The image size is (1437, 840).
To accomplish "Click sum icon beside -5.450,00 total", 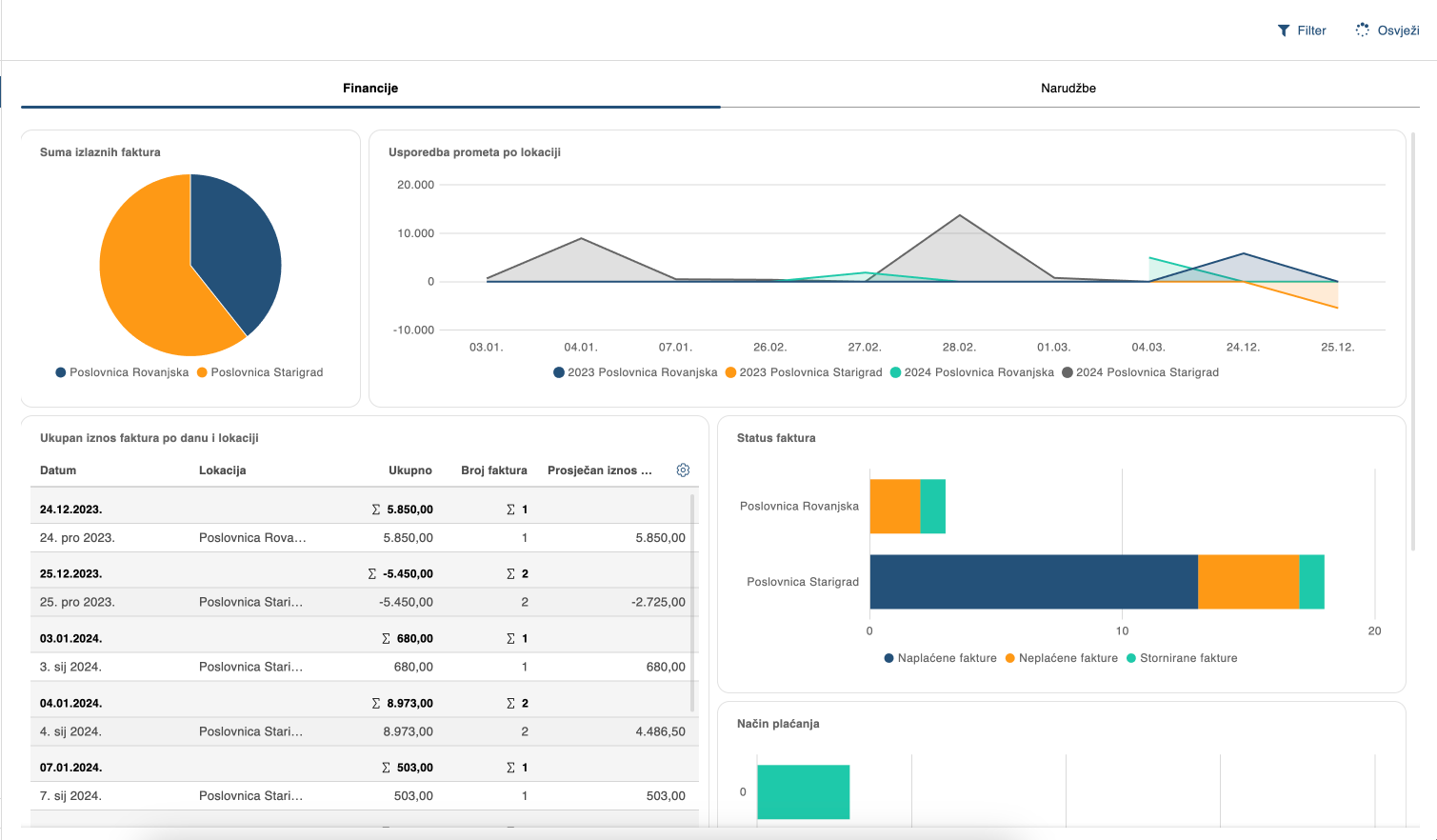I will [372, 574].
